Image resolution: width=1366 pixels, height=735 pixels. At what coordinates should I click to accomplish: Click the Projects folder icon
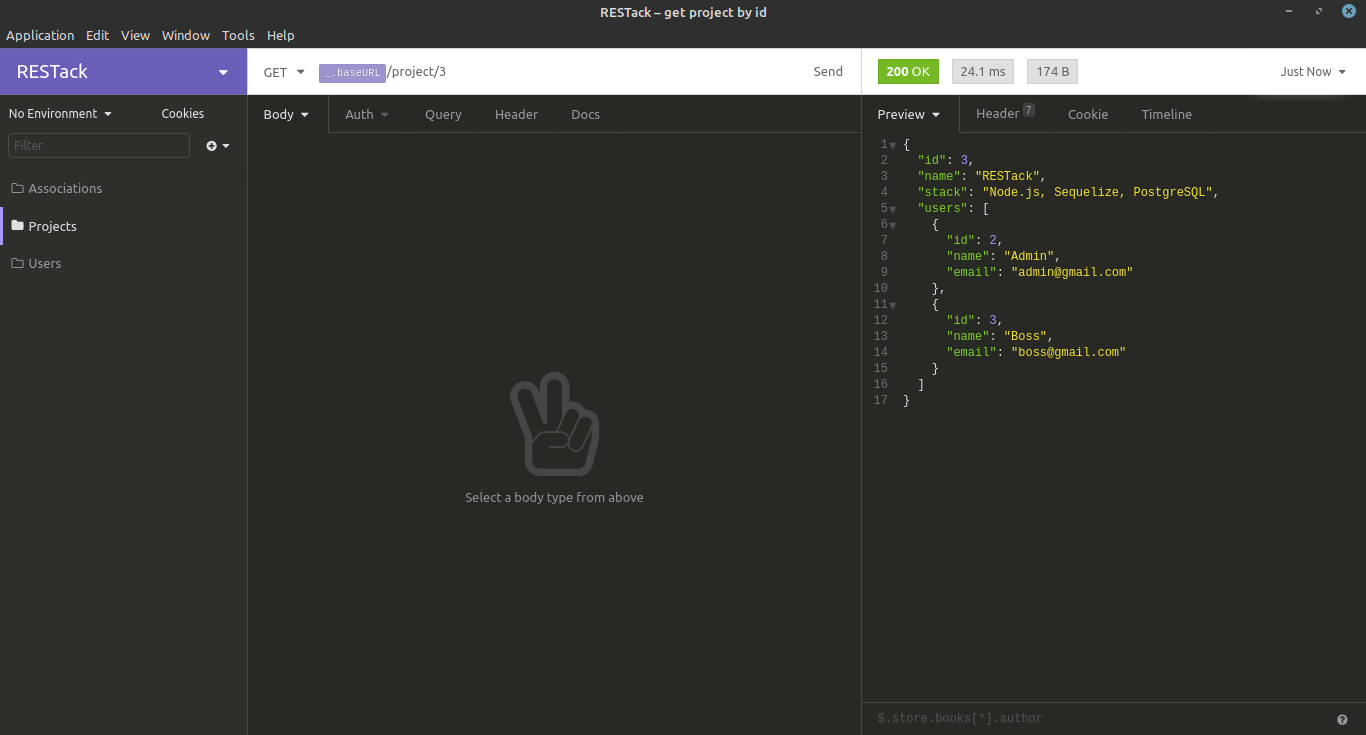(x=17, y=226)
